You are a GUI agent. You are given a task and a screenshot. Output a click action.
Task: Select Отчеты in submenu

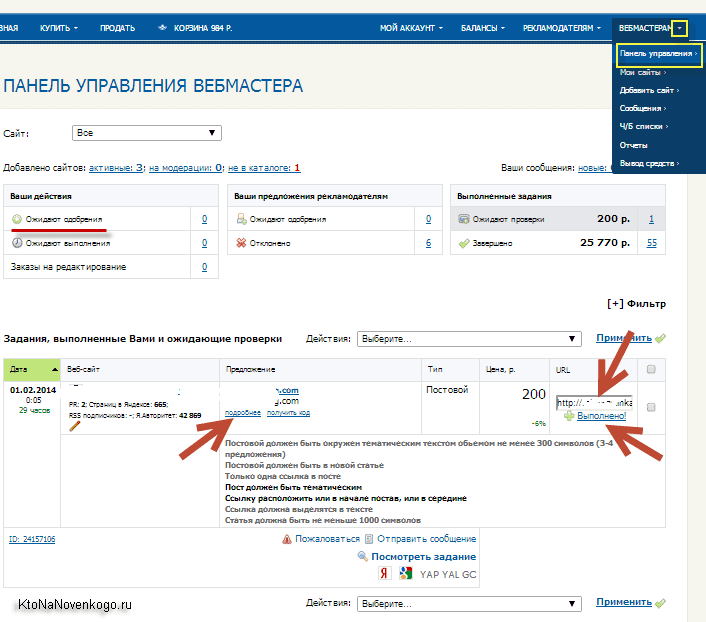point(634,145)
